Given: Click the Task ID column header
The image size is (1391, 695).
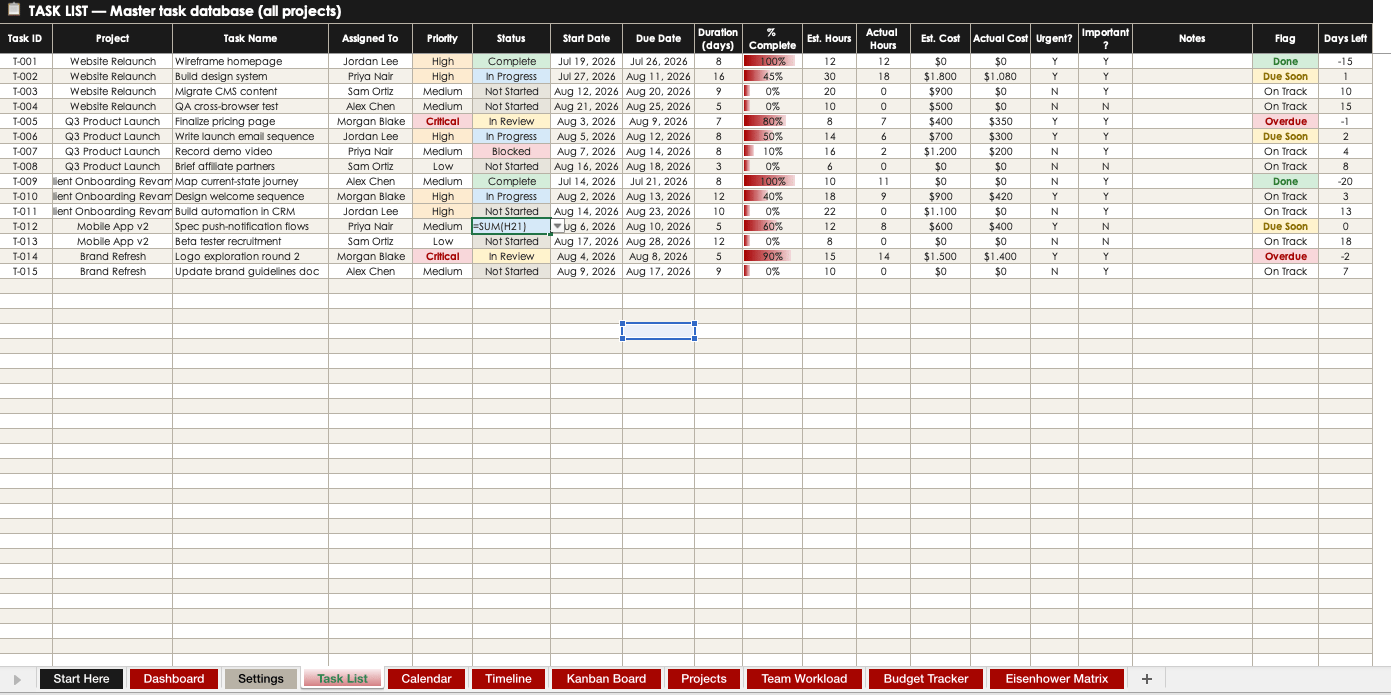Looking at the screenshot, I should click(26, 38).
